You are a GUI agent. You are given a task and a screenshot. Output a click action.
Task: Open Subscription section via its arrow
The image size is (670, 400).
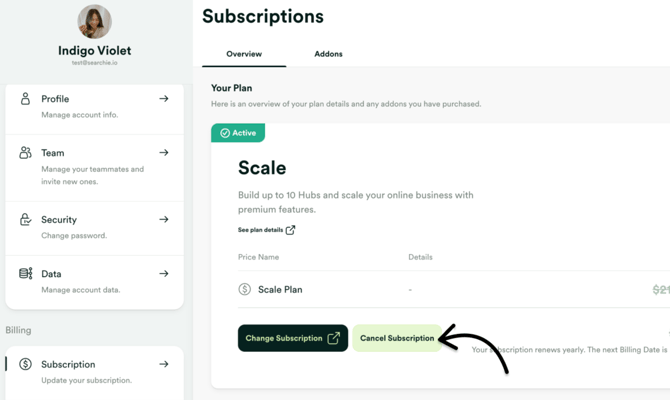pyautogui.click(x=164, y=365)
